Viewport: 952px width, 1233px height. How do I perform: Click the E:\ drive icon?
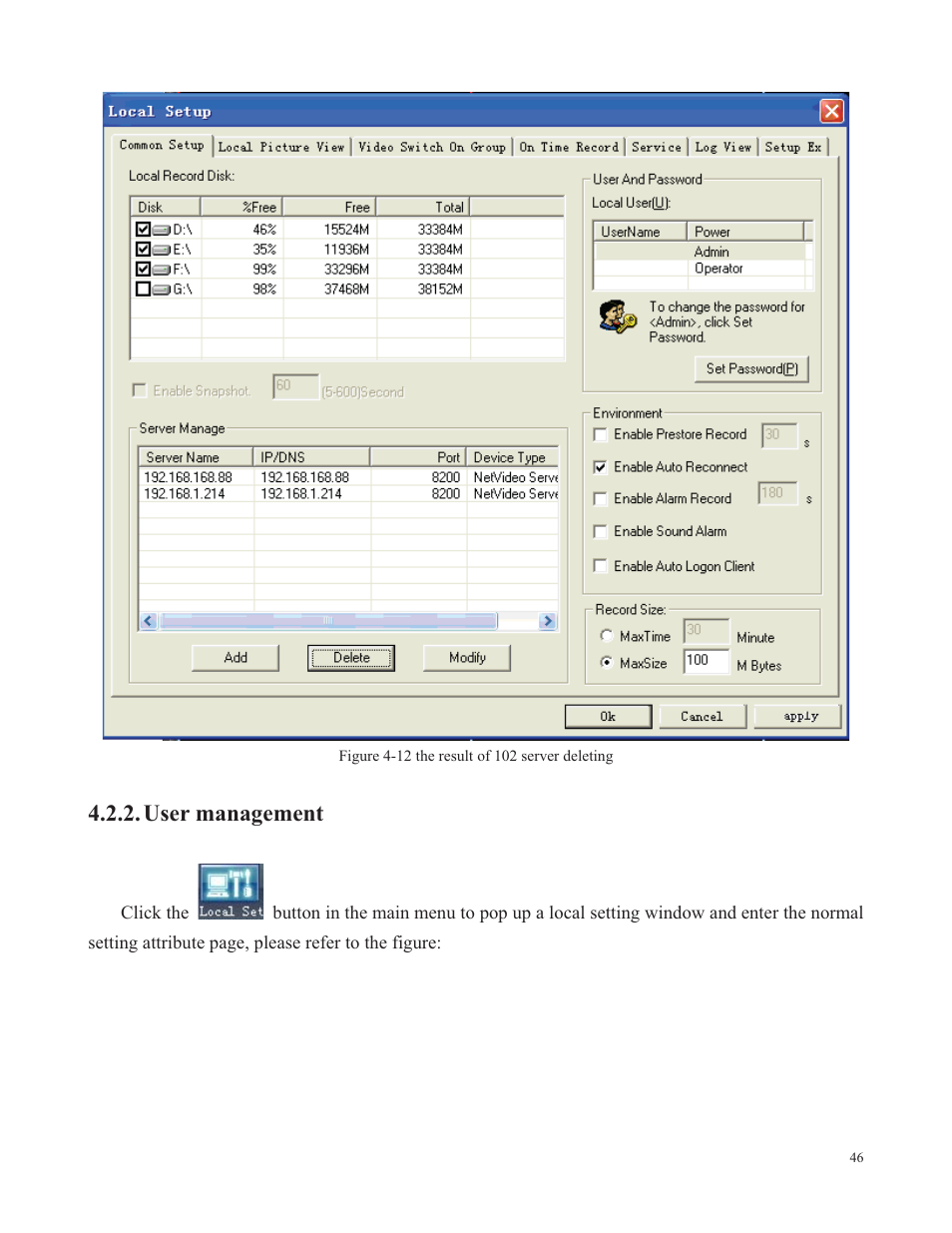tap(162, 250)
